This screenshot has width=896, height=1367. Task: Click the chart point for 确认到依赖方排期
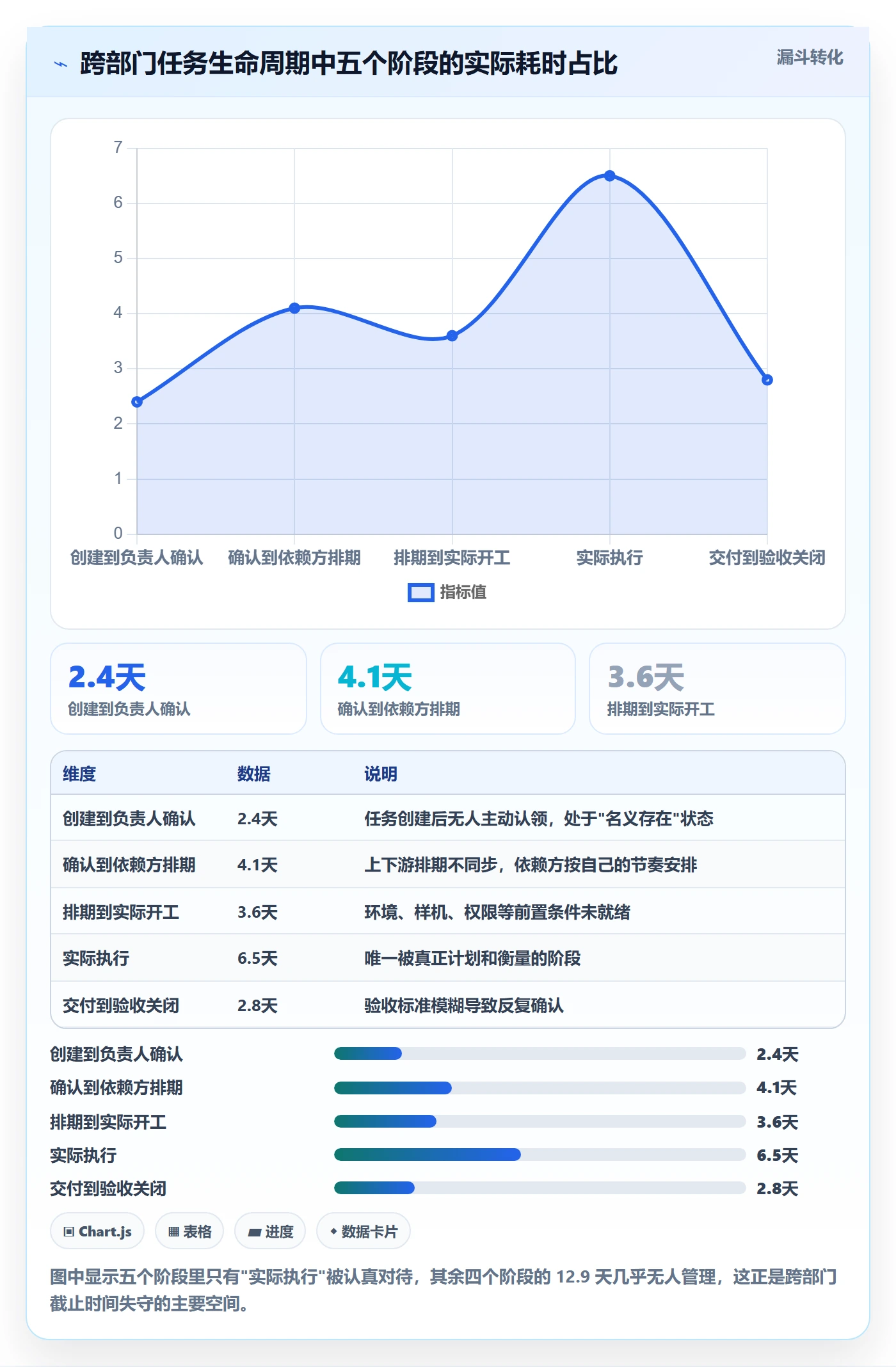pyautogui.click(x=294, y=308)
